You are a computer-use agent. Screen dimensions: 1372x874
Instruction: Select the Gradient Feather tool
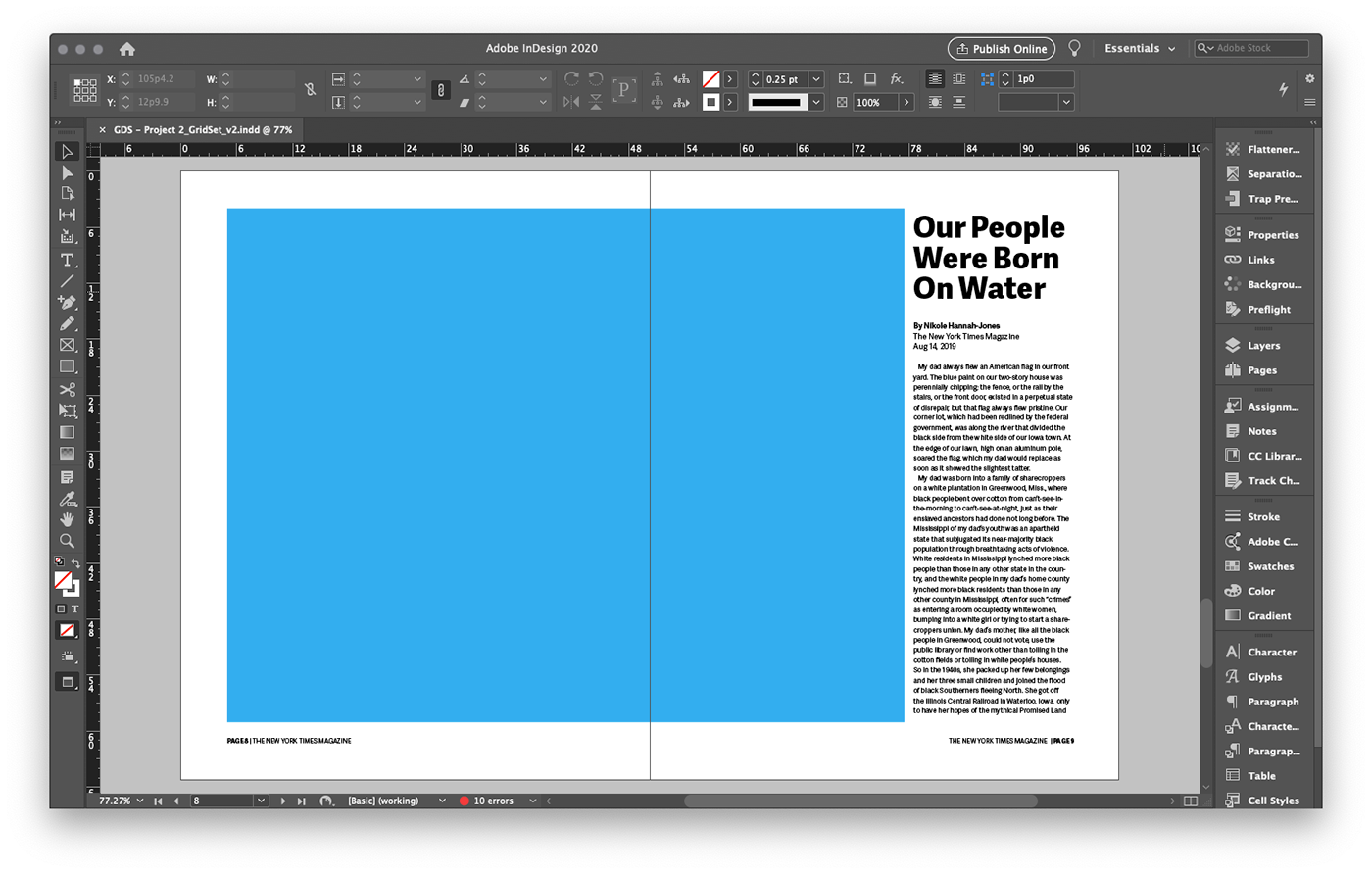pyautogui.click(x=67, y=454)
